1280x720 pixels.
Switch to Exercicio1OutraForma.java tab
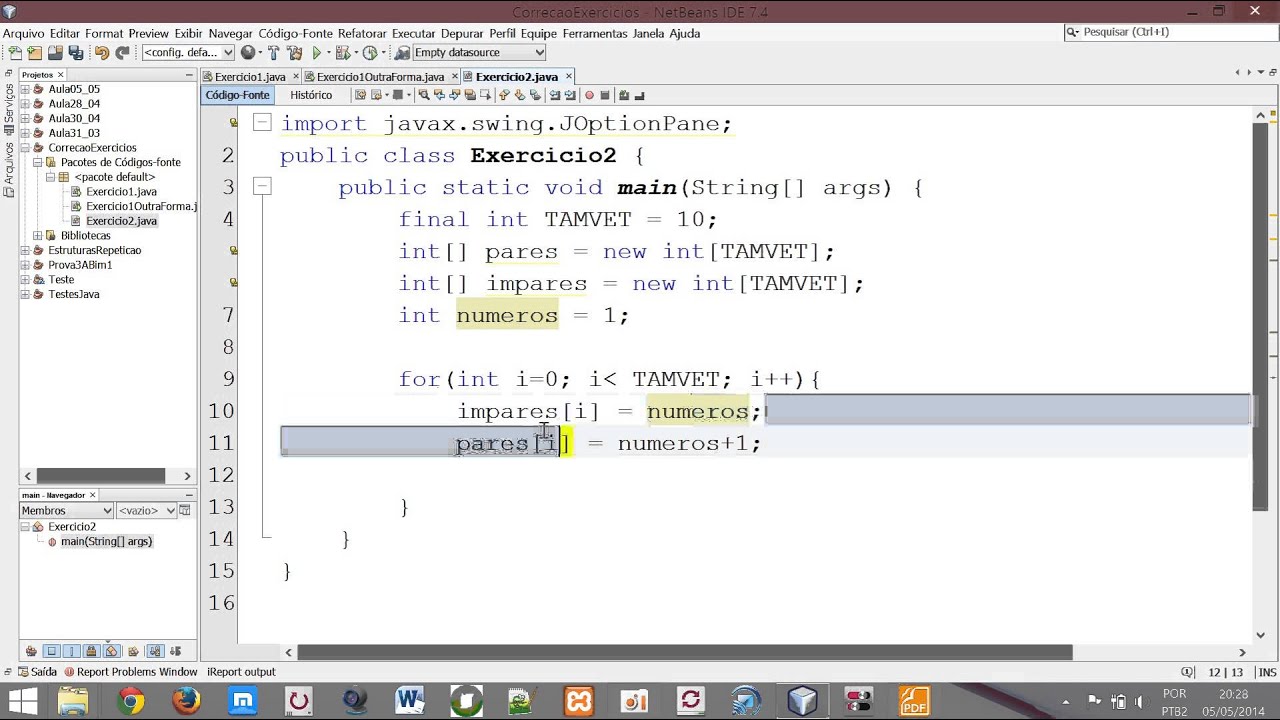point(380,77)
